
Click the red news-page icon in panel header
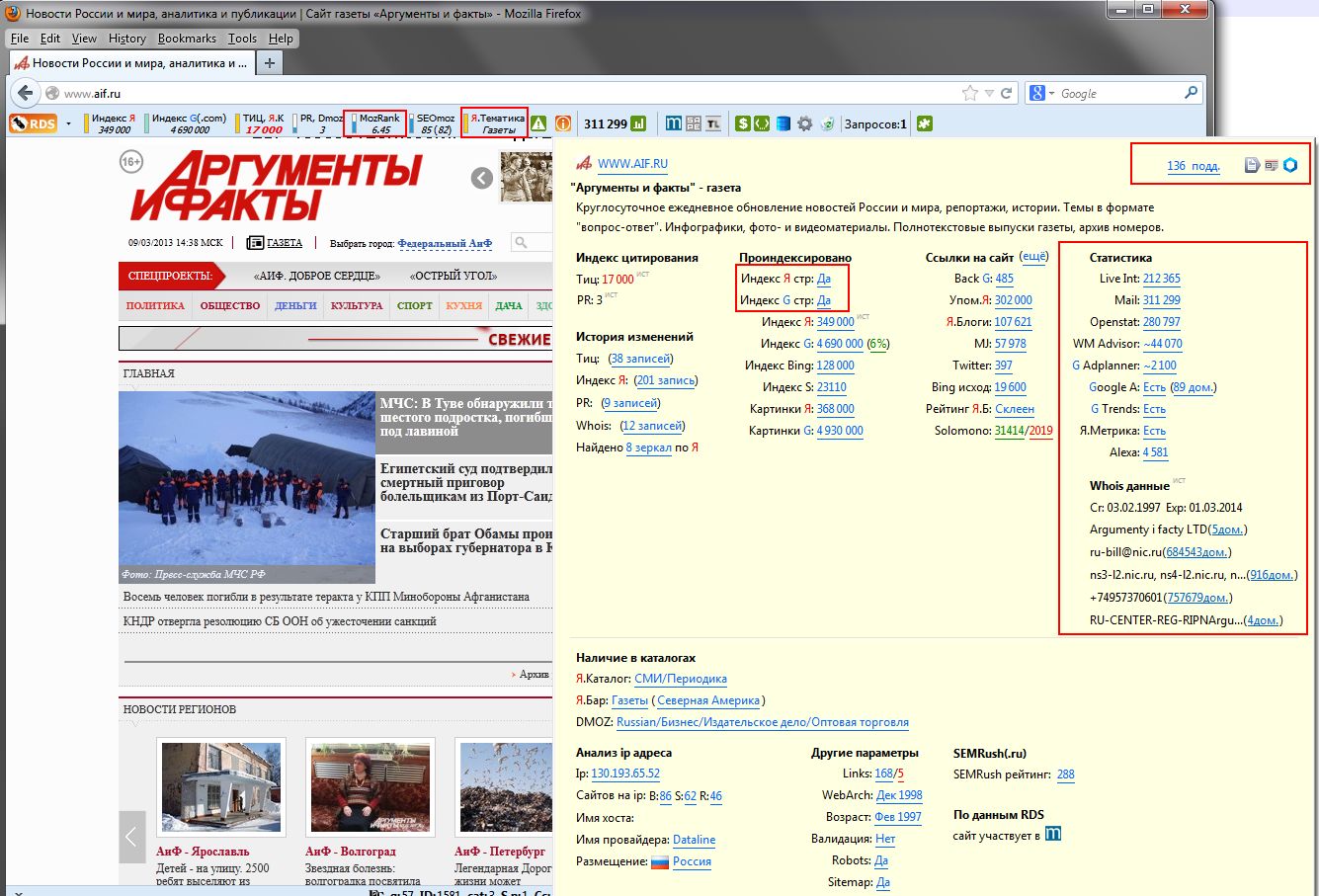tap(1271, 165)
